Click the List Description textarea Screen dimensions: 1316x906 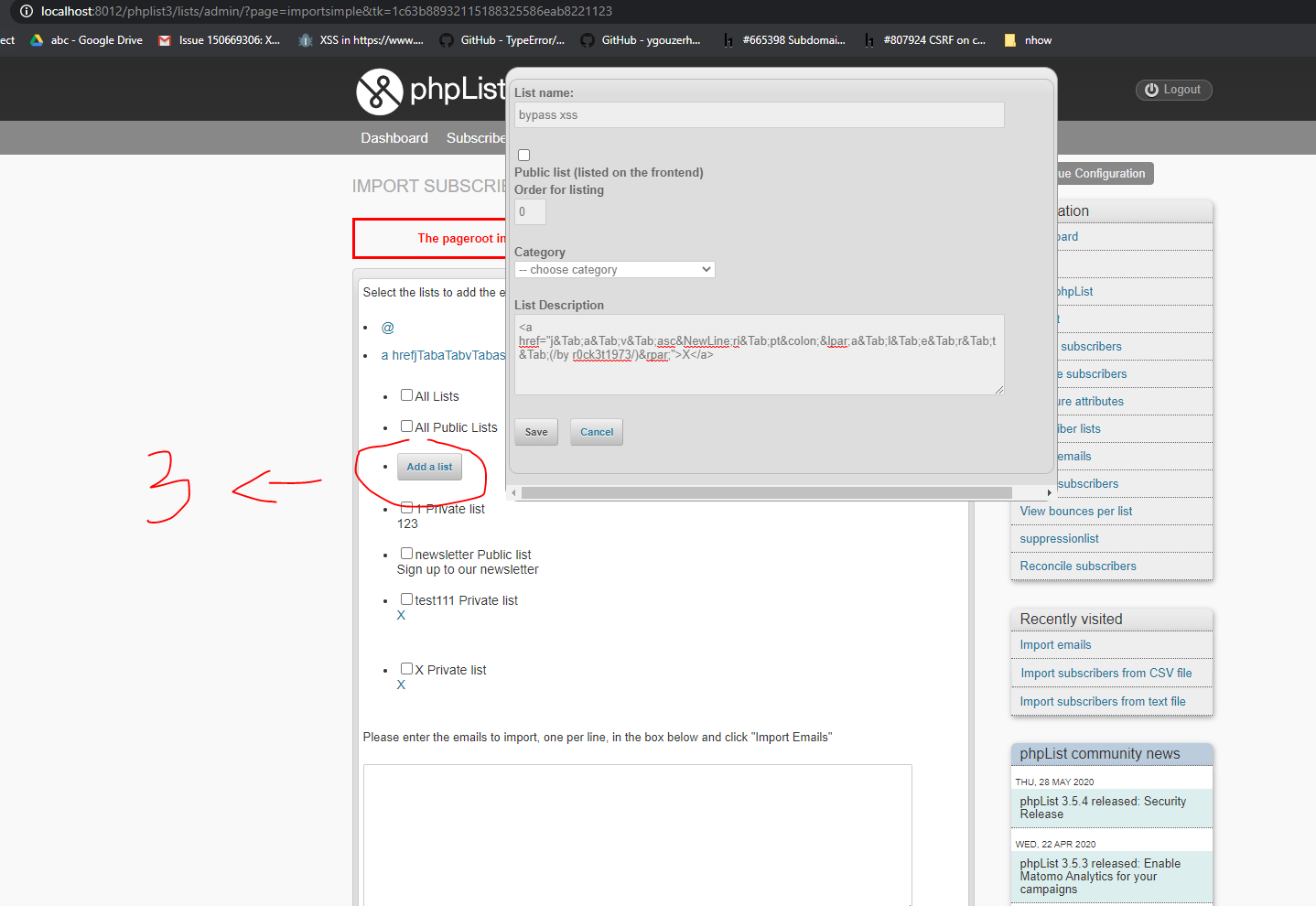760,355
